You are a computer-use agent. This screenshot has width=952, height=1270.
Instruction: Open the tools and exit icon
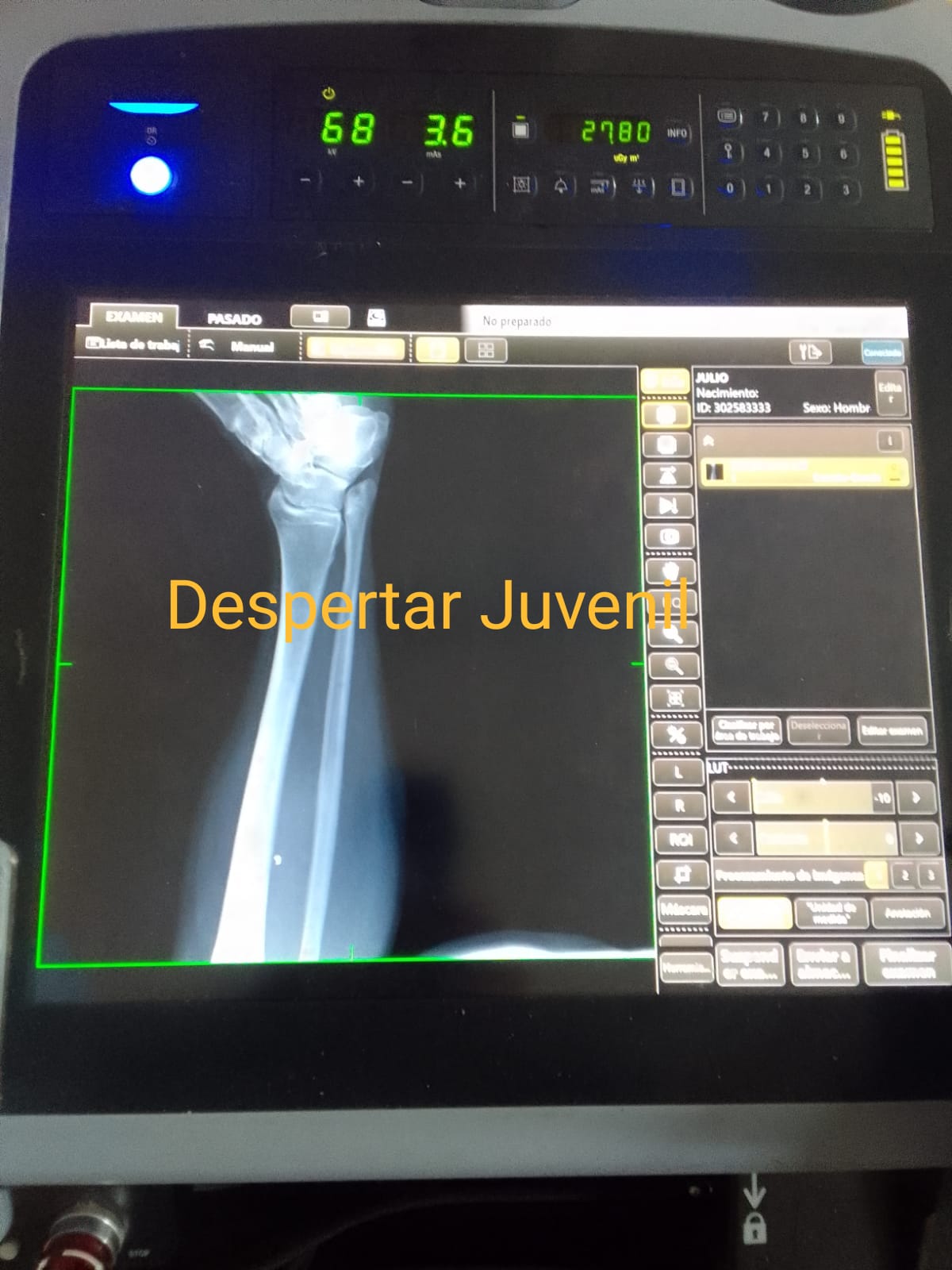coord(809,352)
